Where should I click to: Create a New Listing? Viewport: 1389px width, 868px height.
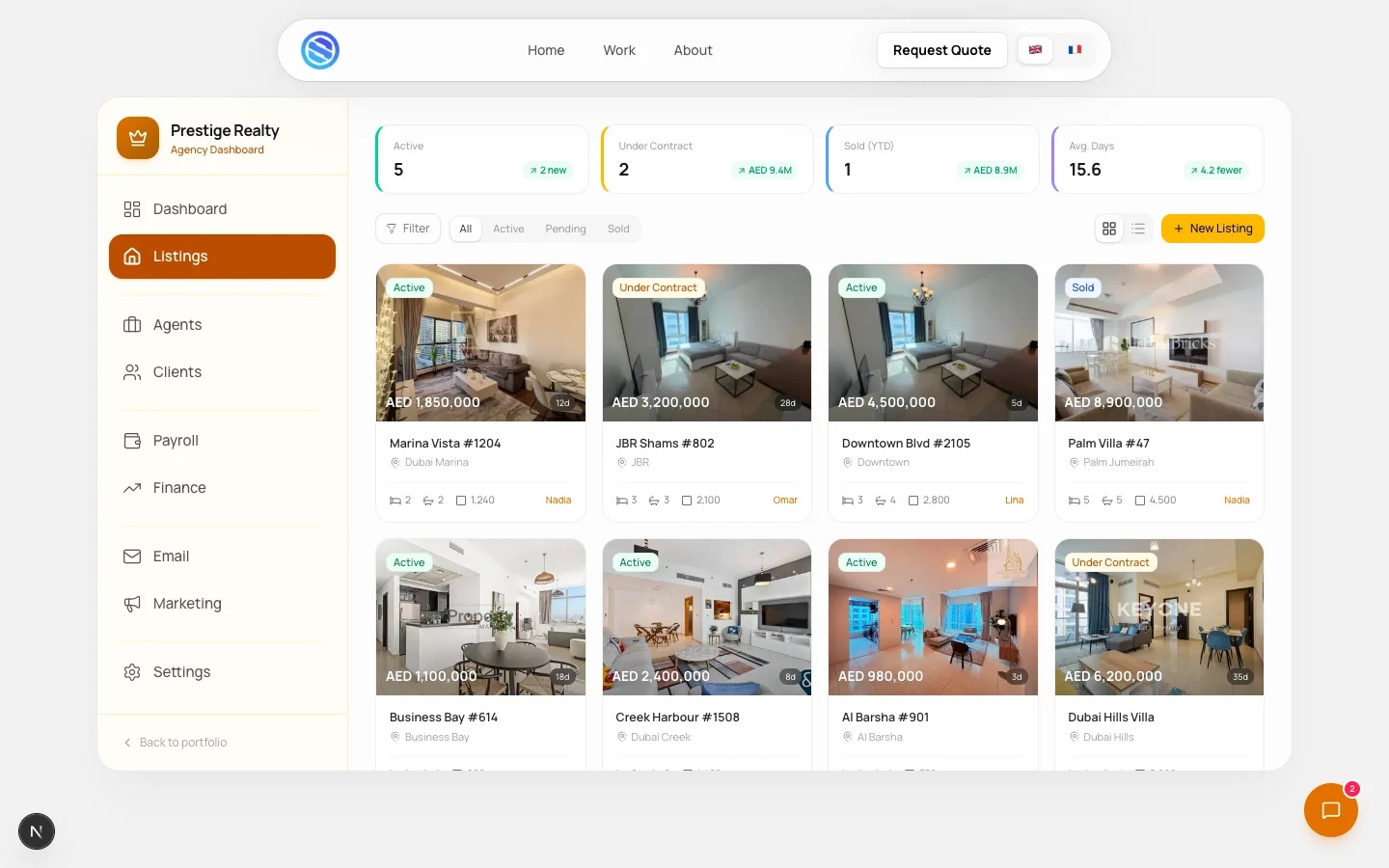click(1212, 229)
